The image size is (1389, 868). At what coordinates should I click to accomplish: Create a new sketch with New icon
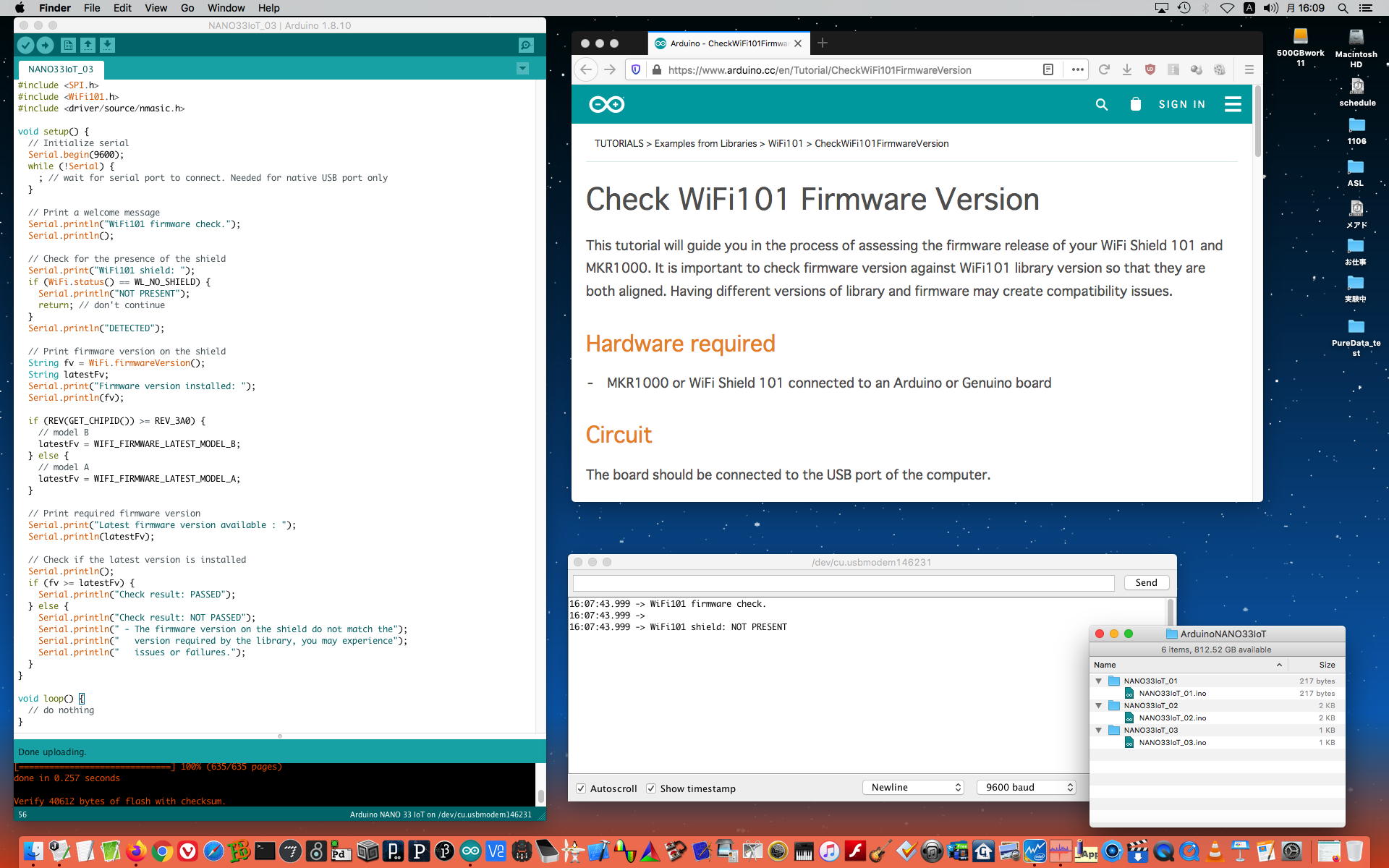coord(68,46)
